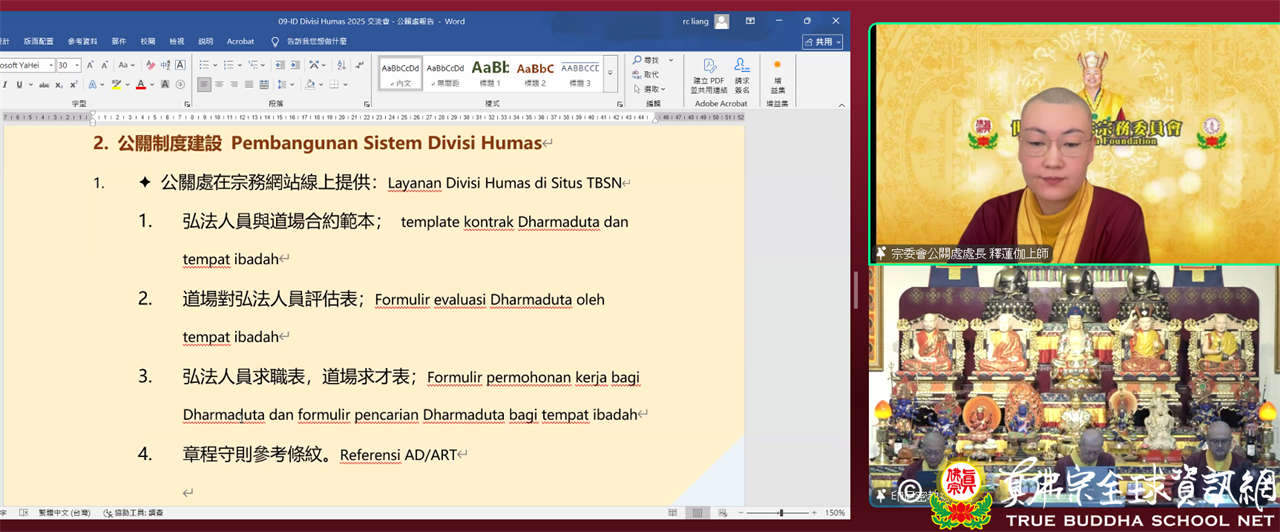Toggle underline formatting

click(x=18, y=85)
